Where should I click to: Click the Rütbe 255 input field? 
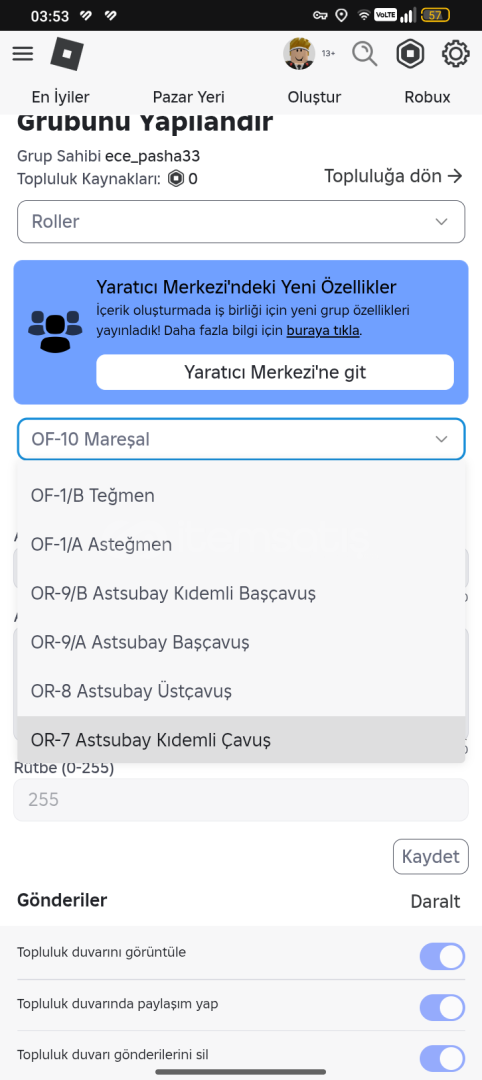[x=241, y=800]
